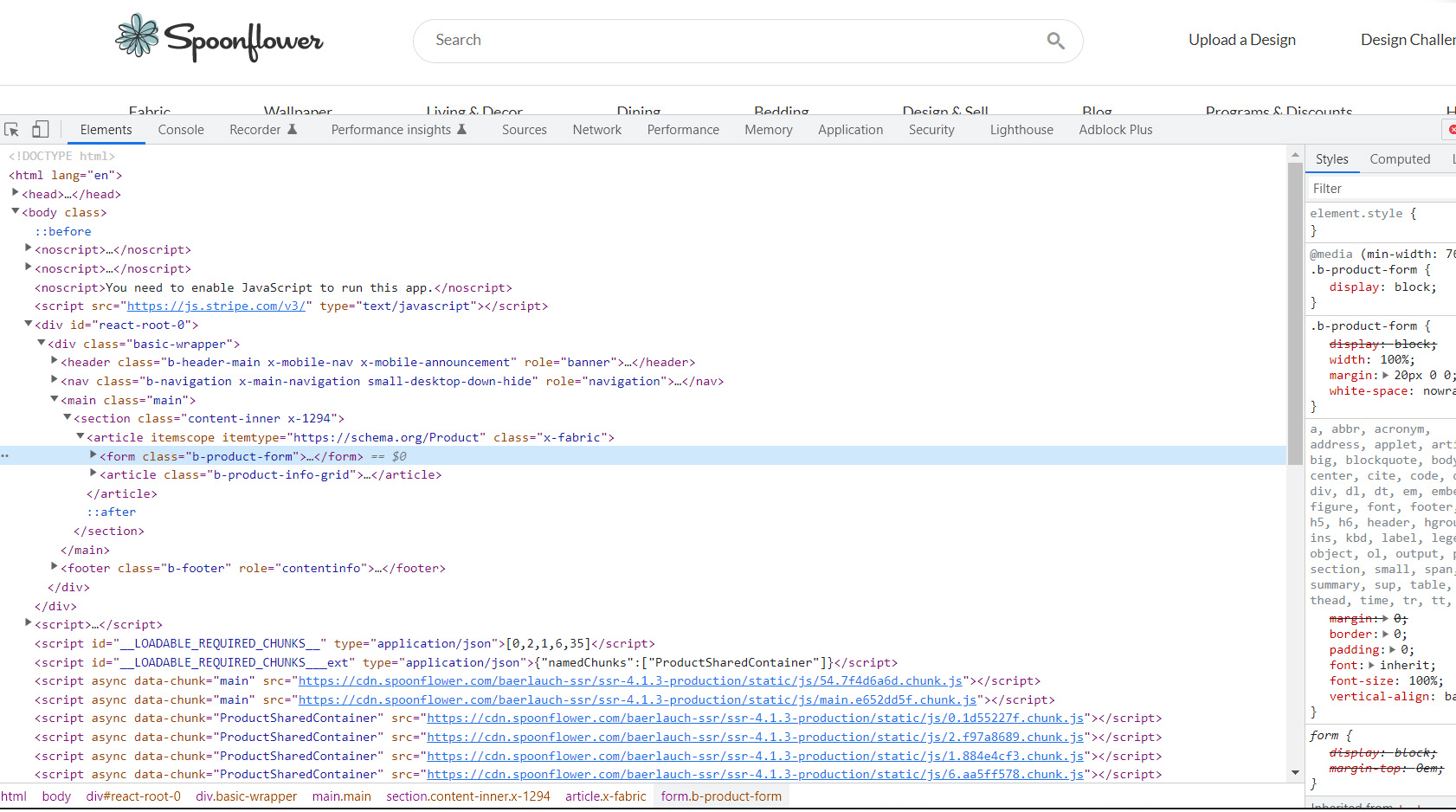Expand the footer b-footer node
1456x812 pixels.
(x=55, y=567)
